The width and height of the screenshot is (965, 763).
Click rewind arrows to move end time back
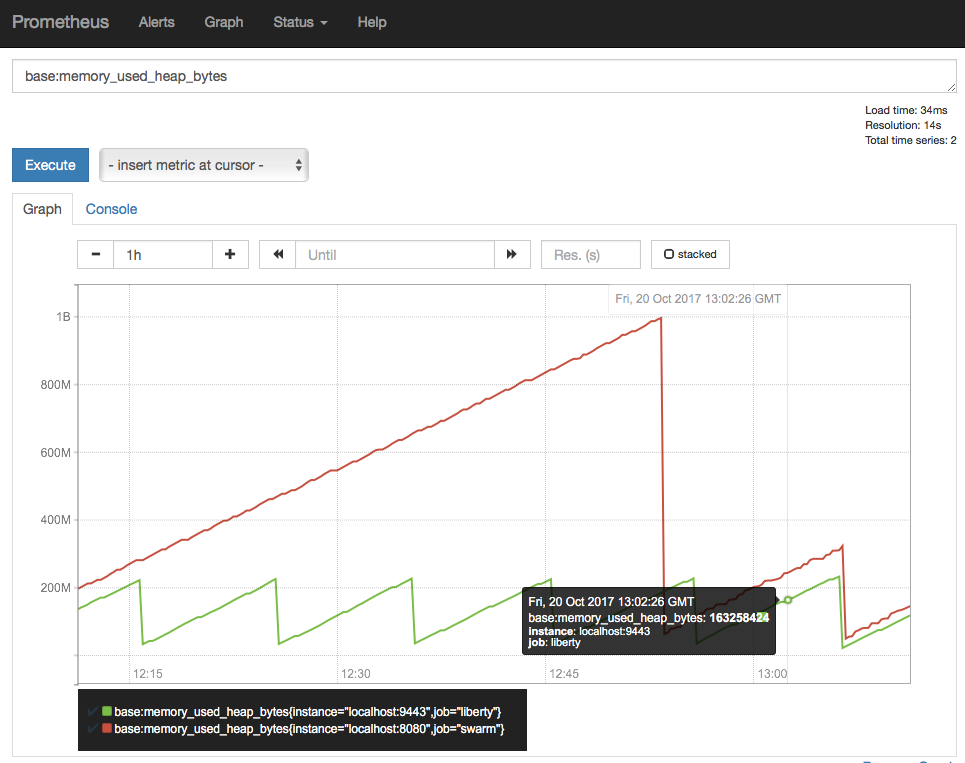277,254
